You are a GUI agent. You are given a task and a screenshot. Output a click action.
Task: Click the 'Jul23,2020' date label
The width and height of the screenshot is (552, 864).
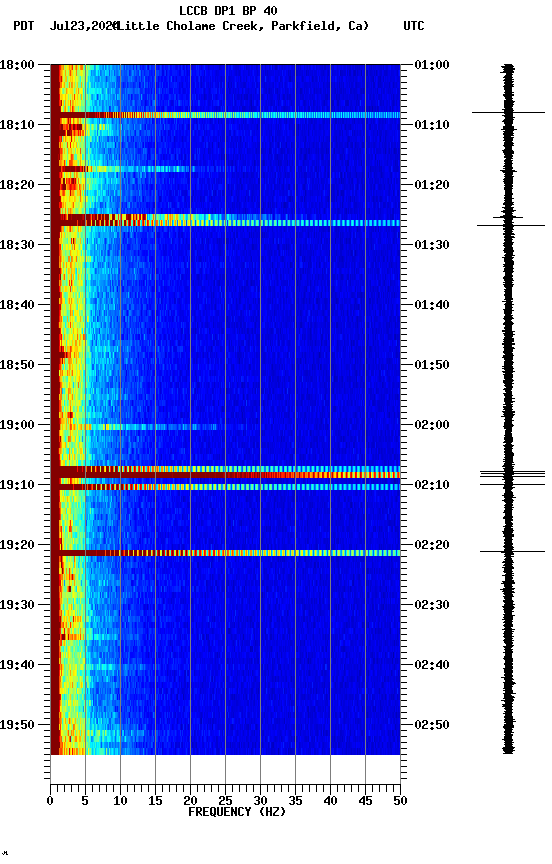(x=84, y=26)
